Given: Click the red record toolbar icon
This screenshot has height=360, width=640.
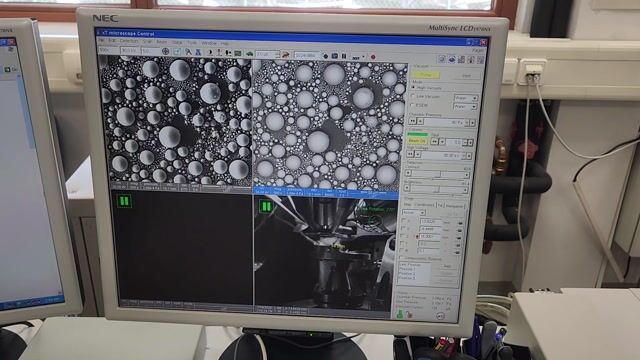Looking at the screenshot, I should [373, 57].
